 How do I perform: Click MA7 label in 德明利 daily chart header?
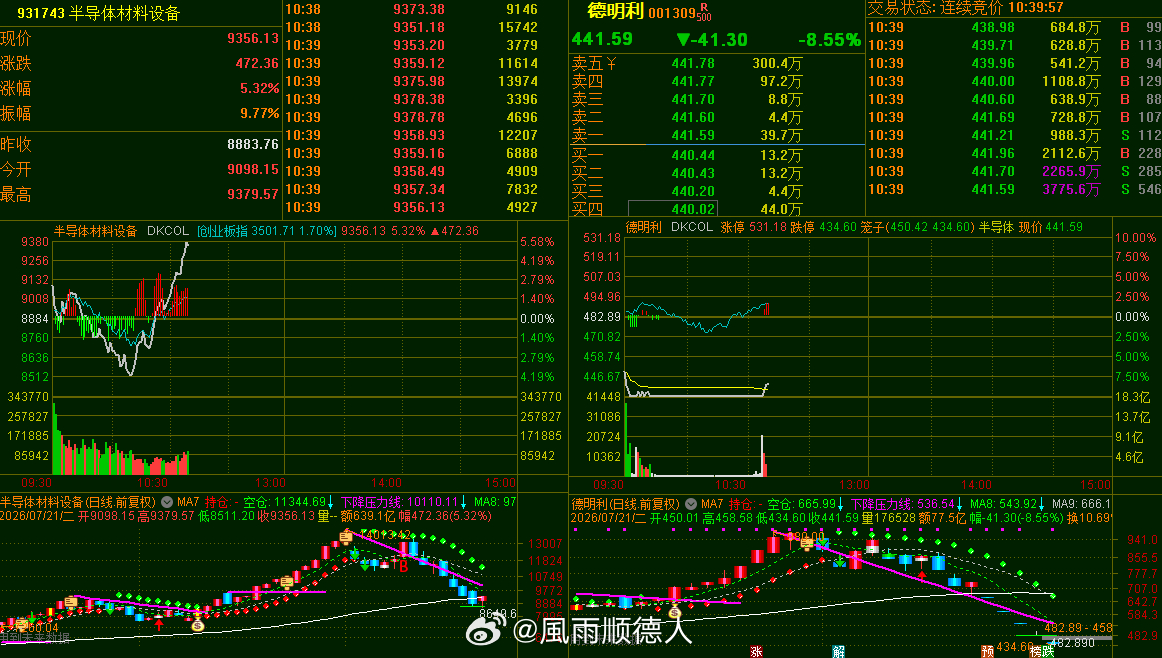712,504
